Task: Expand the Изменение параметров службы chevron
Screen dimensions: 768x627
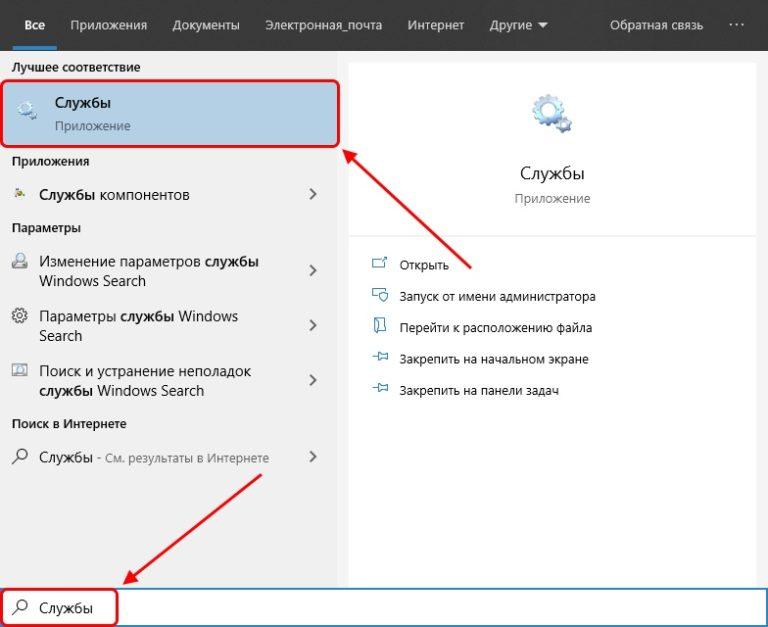Action: tap(313, 271)
